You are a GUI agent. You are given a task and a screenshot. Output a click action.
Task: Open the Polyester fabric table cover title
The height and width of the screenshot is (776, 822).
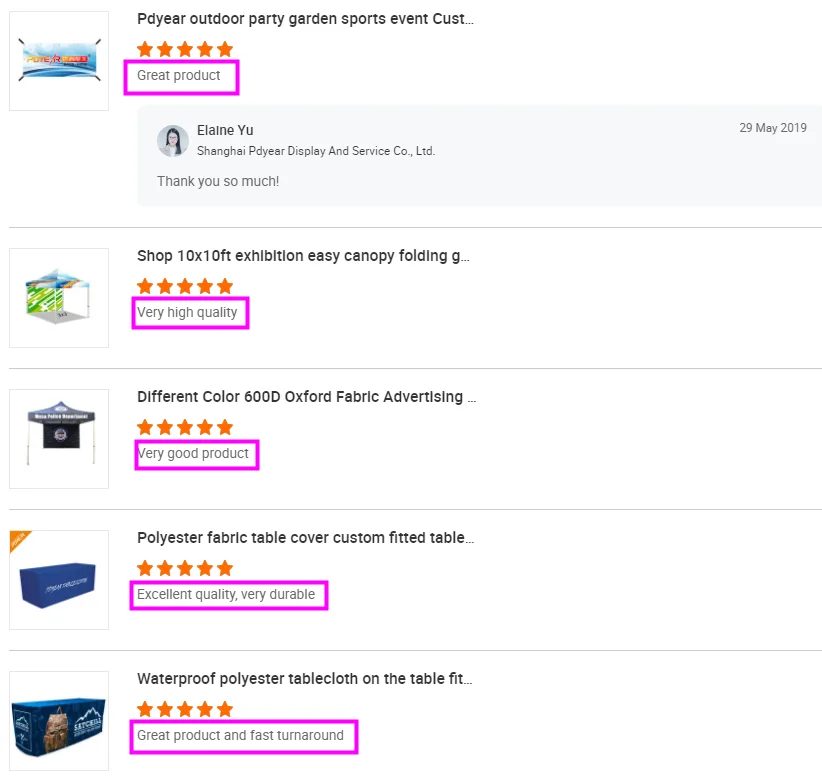click(x=305, y=538)
